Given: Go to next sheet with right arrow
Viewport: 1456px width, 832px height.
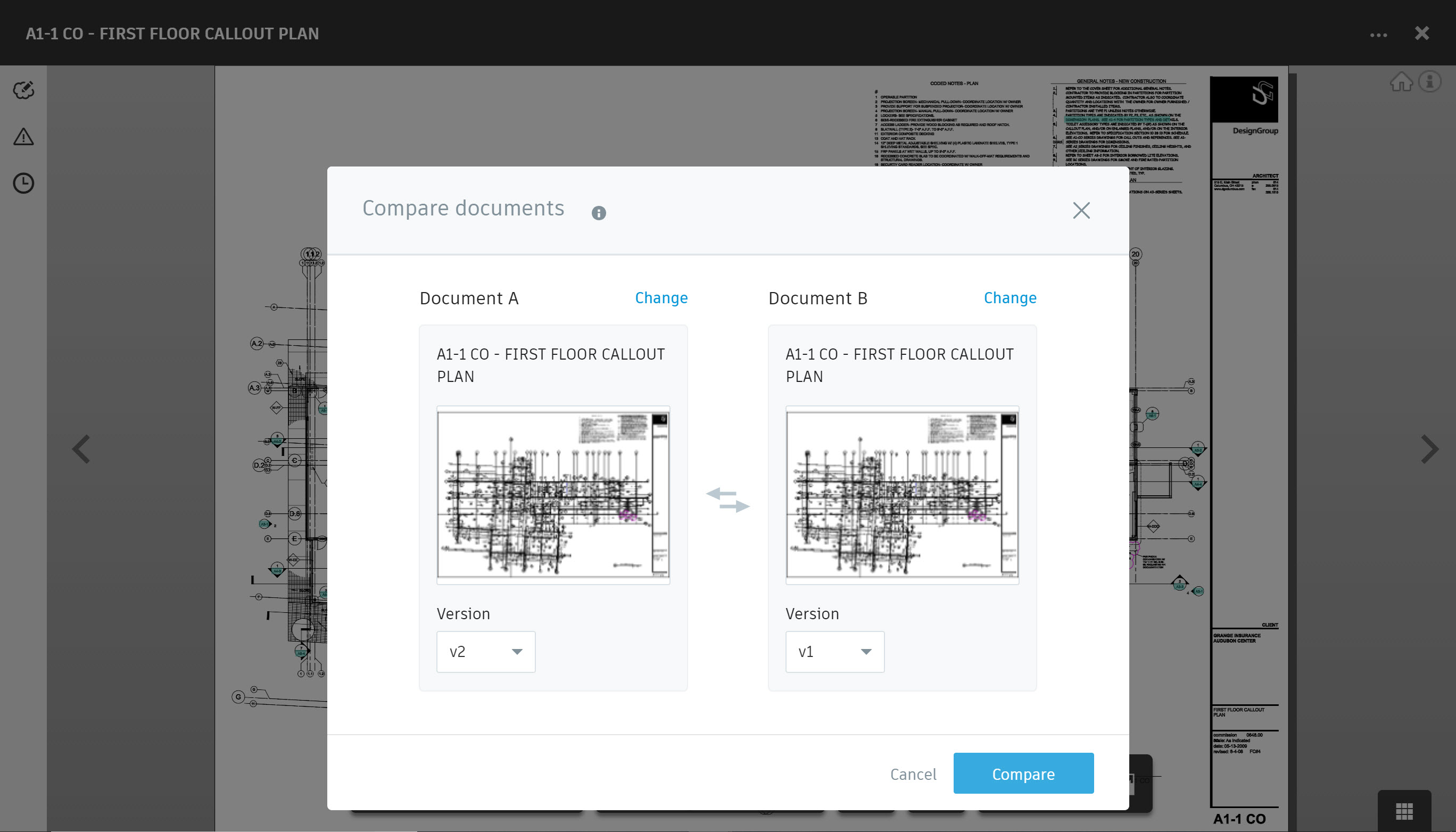Looking at the screenshot, I should (x=1432, y=449).
